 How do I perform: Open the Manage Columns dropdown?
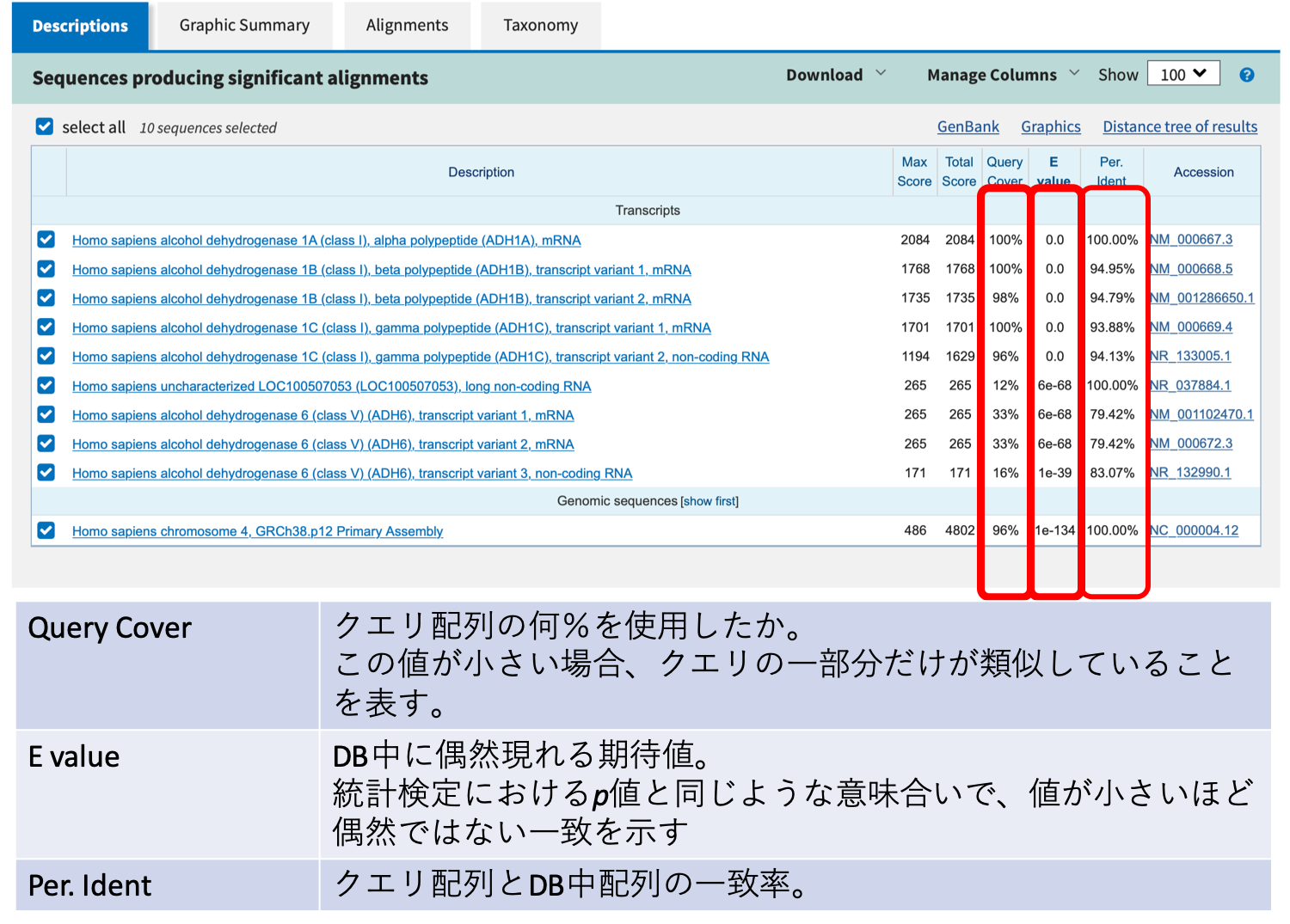click(1002, 75)
